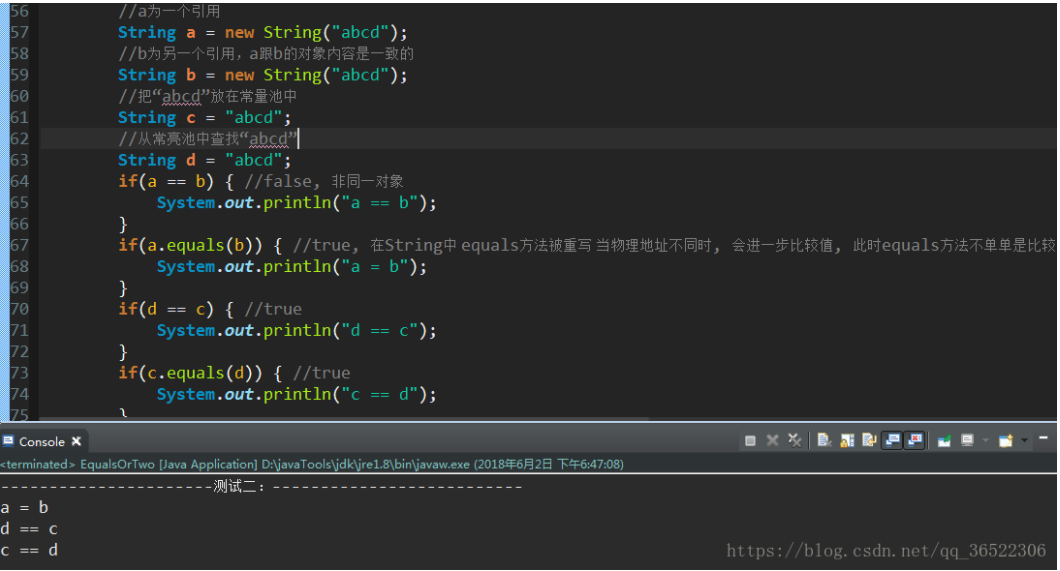Screen dimensions: 1060x571
Task: Click the Display Selected Console monitor icon
Action: pyautogui.click(x=967, y=441)
